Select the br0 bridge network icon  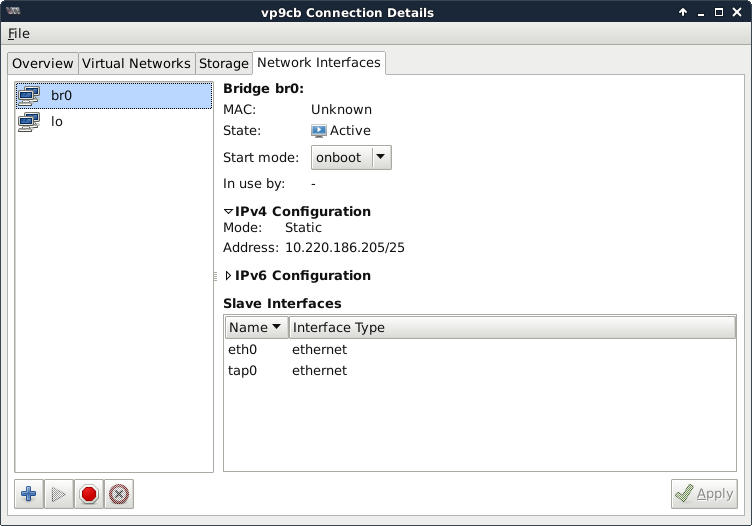[29, 96]
